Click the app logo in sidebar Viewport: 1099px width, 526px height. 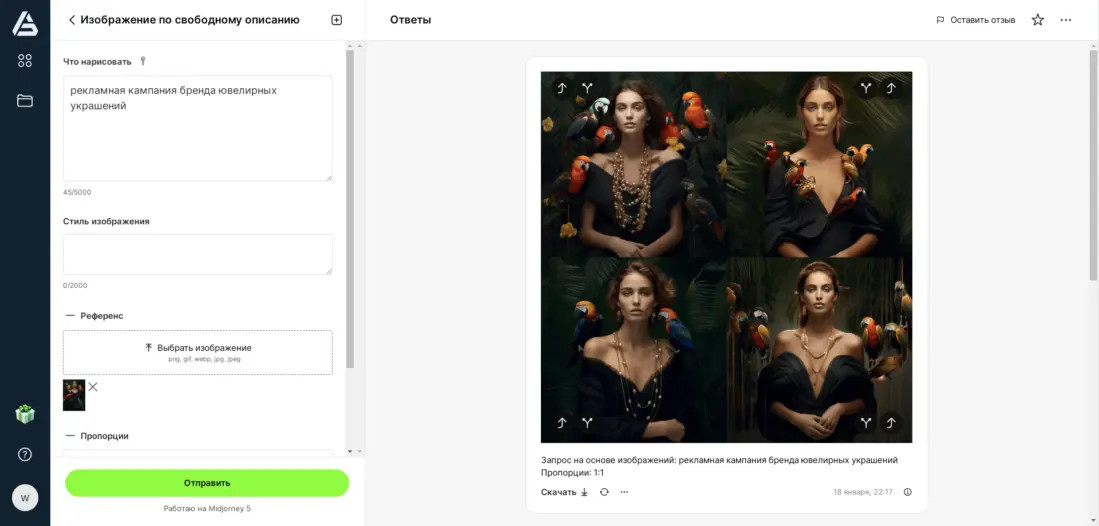[x=25, y=23]
